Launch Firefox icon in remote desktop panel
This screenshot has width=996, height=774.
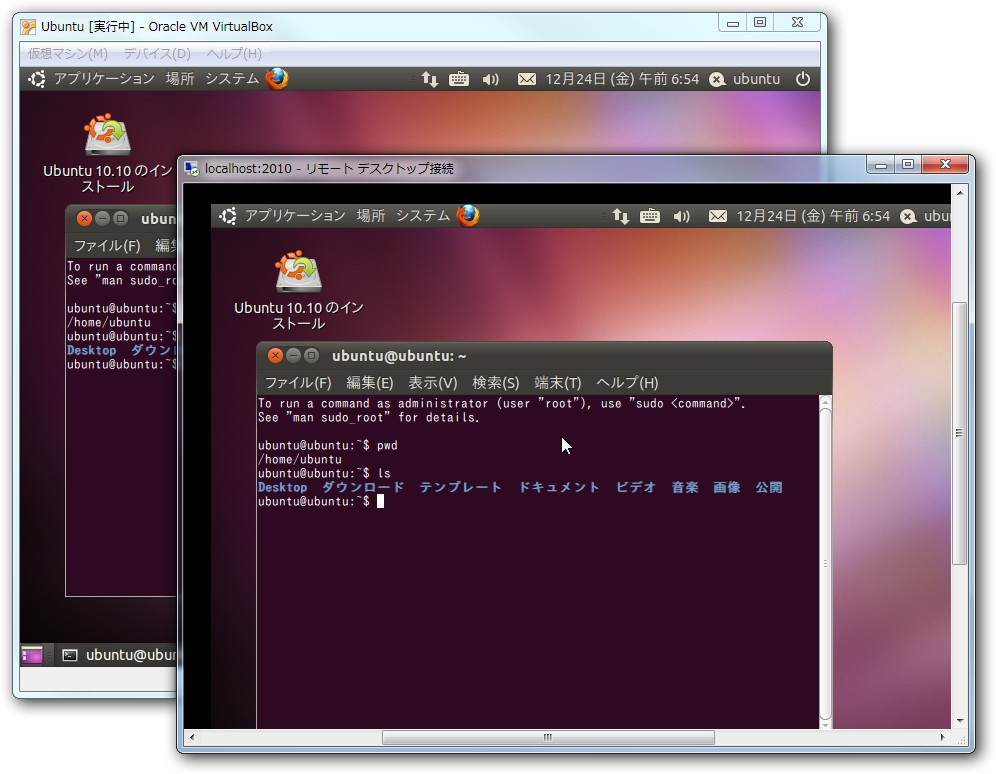point(468,216)
